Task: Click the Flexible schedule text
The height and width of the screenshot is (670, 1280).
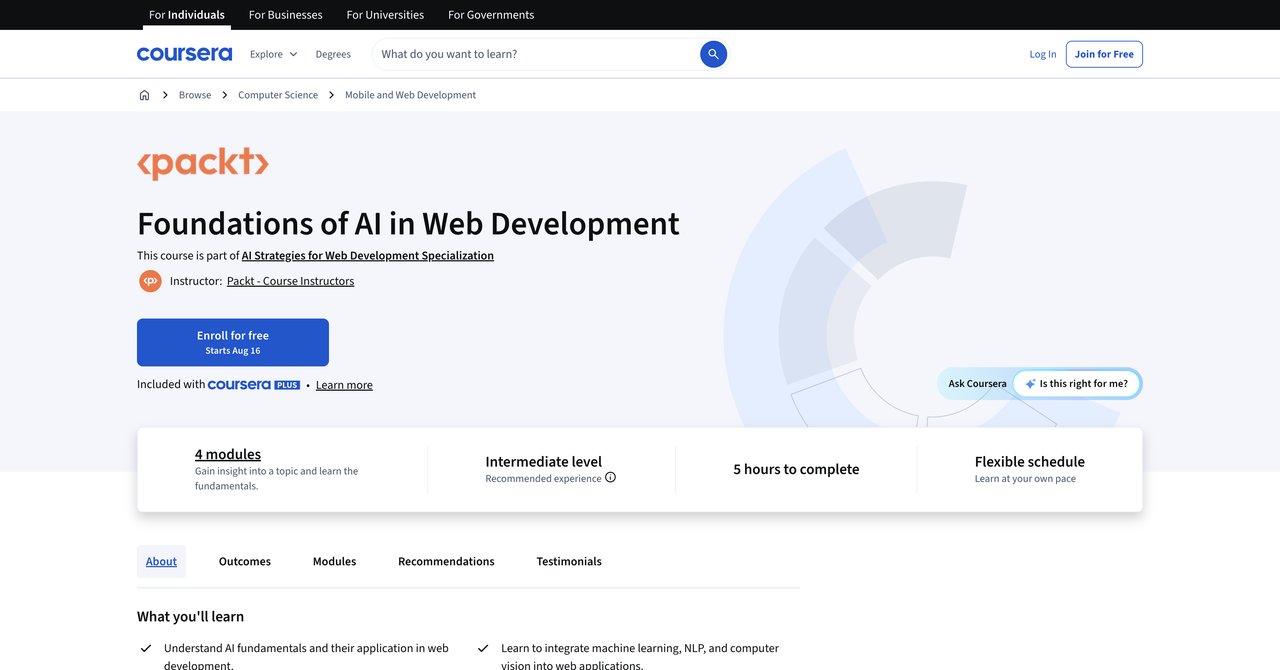Action: [1030, 461]
